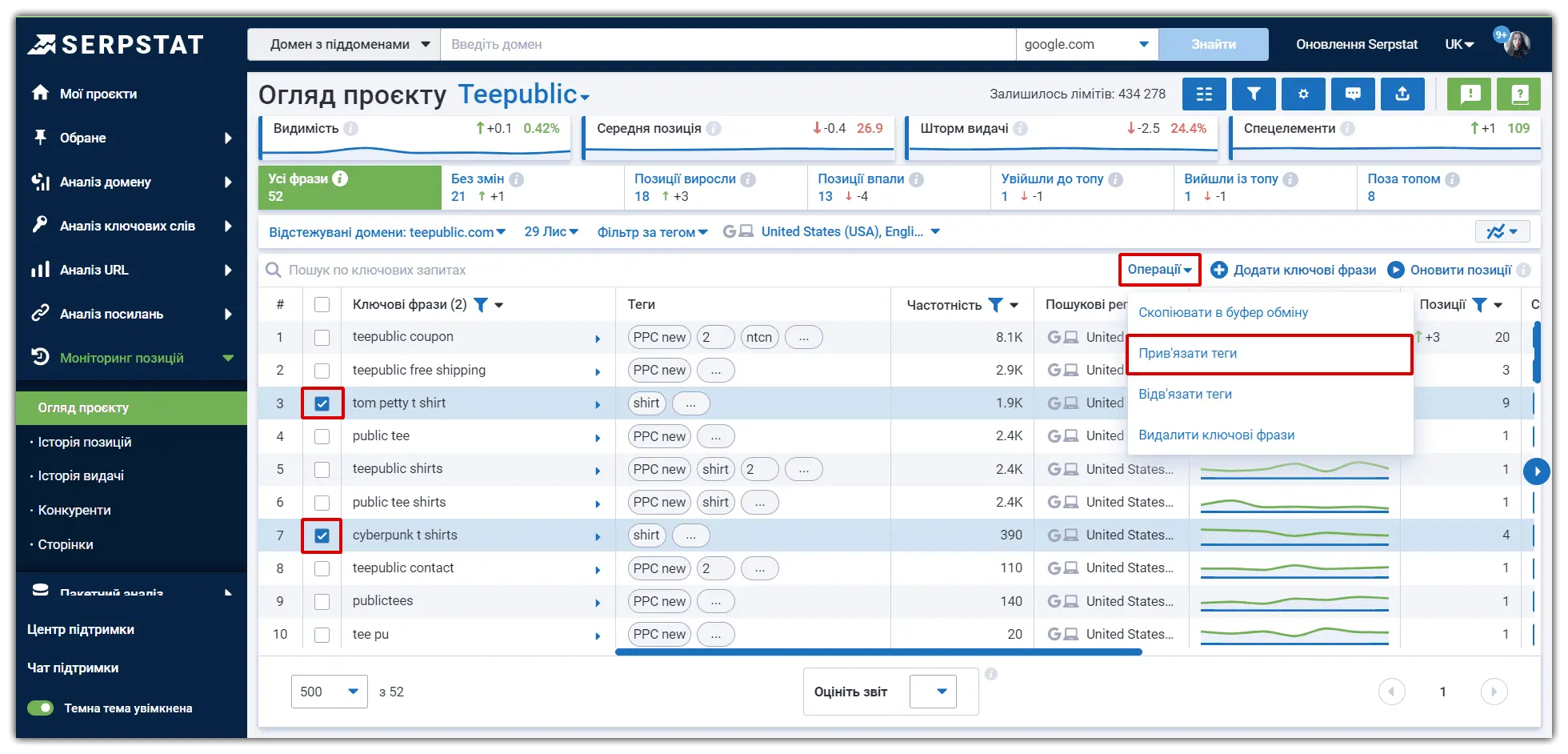Click the blue round expand arrow at right edge
Image resolution: width=1568 pixels, height=754 pixels.
(x=1537, y=471)
